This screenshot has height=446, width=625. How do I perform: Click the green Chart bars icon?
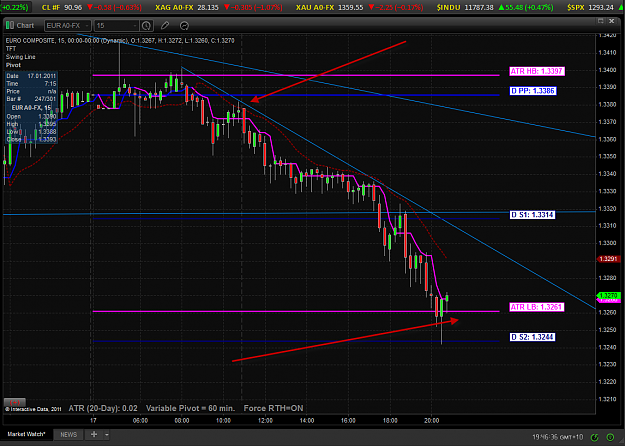pos(10,26)
